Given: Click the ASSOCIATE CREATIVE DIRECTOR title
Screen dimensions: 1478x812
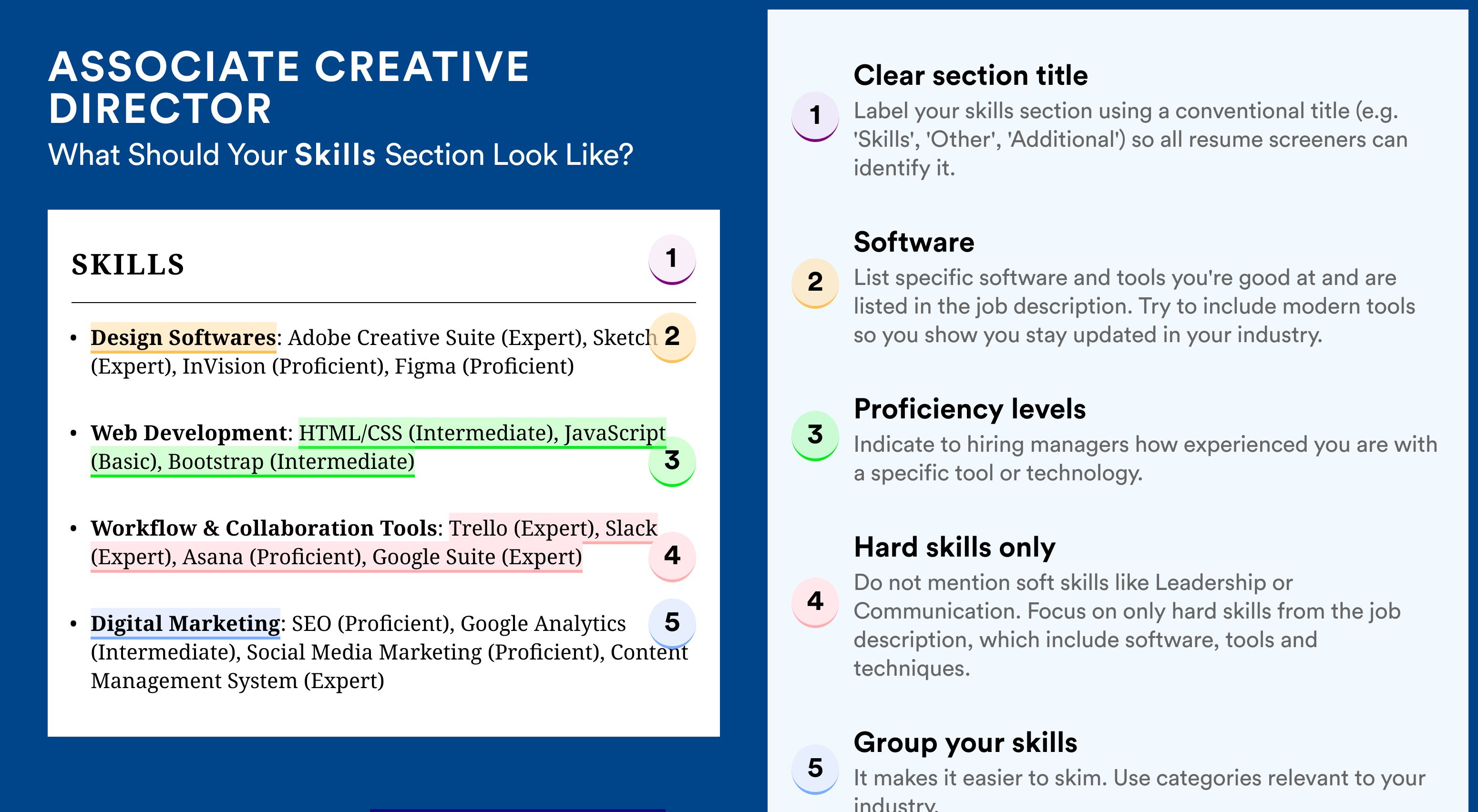Looking at the screenshot, I should tap(288, 87).
